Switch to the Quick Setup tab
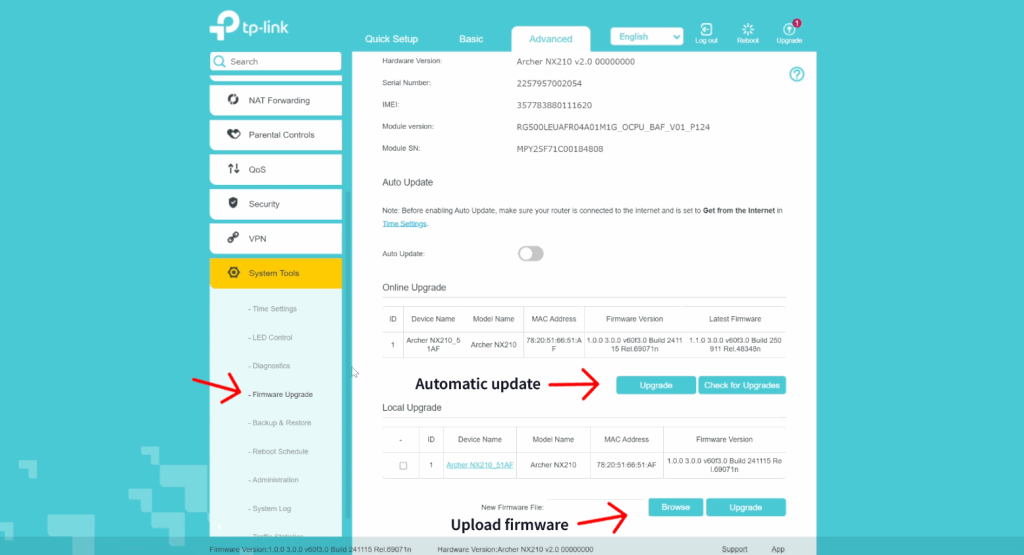Viewport: 1024px width, 555px height. point(391,39)
